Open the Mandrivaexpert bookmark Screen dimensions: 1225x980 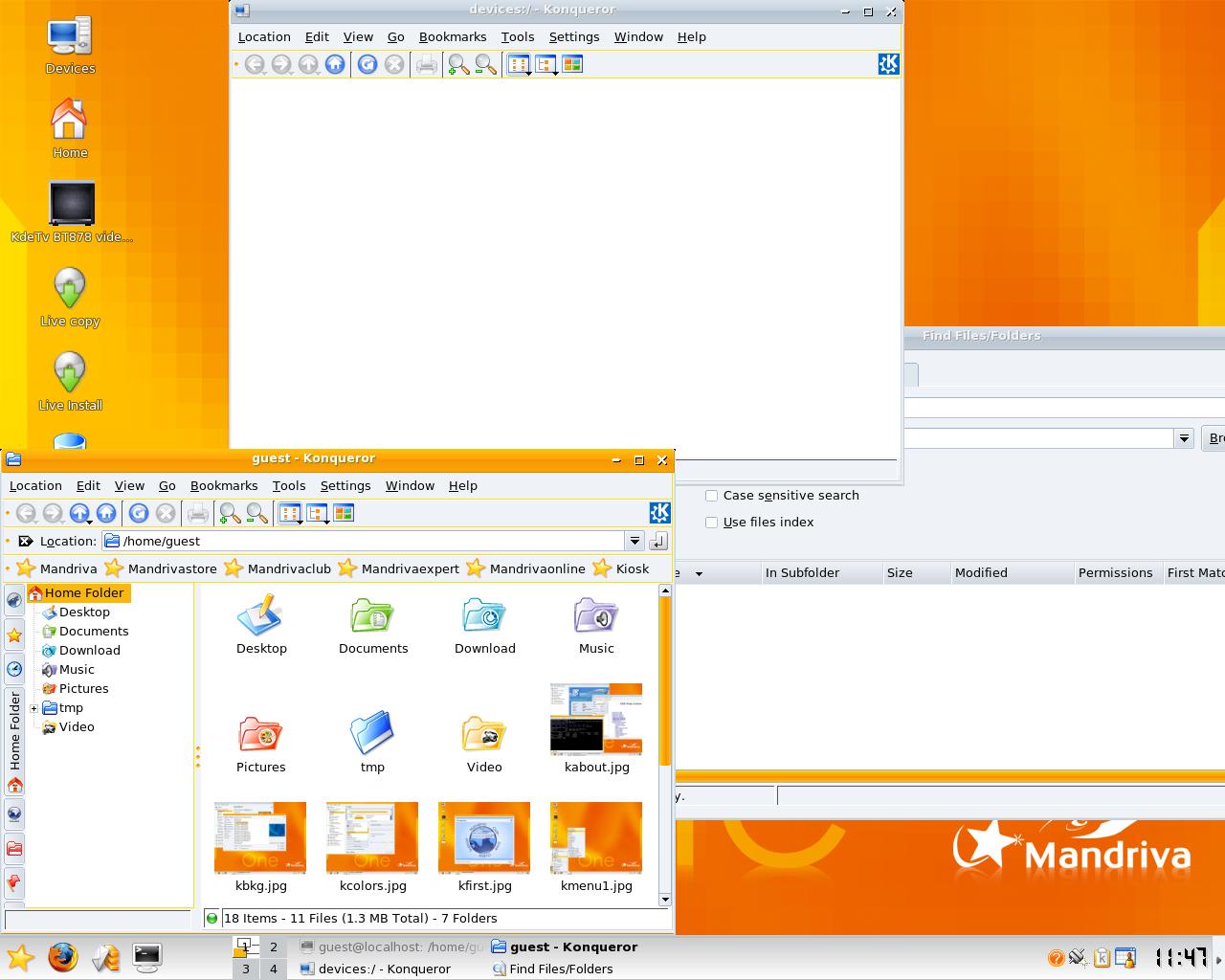click(399, 568)
